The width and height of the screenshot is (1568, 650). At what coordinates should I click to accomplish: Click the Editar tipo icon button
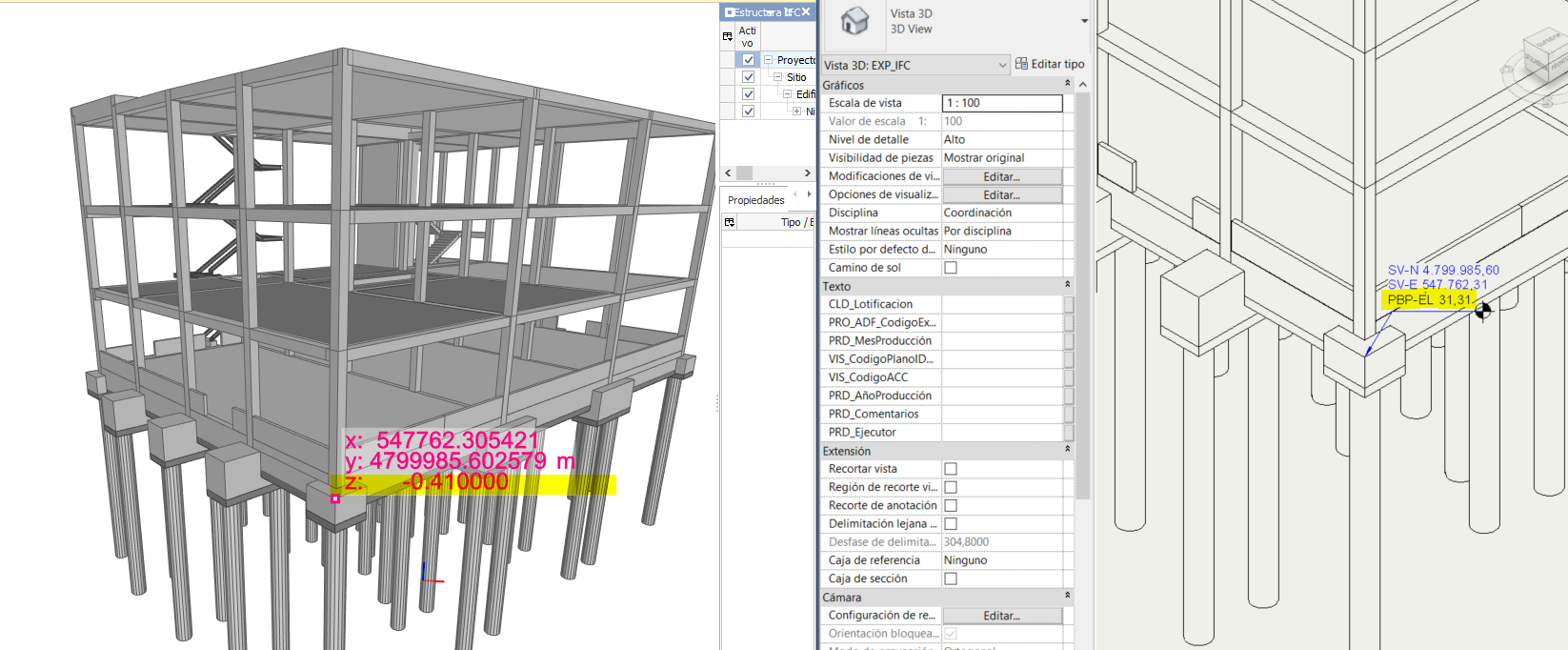[x=1021, y=64]
